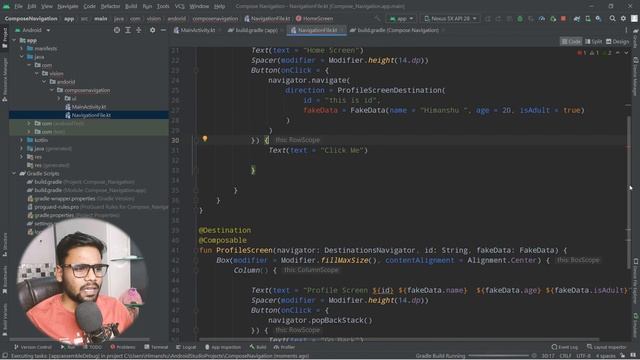Open the Project side tool window button
This screenshot has width=640, height=360.
4,38
